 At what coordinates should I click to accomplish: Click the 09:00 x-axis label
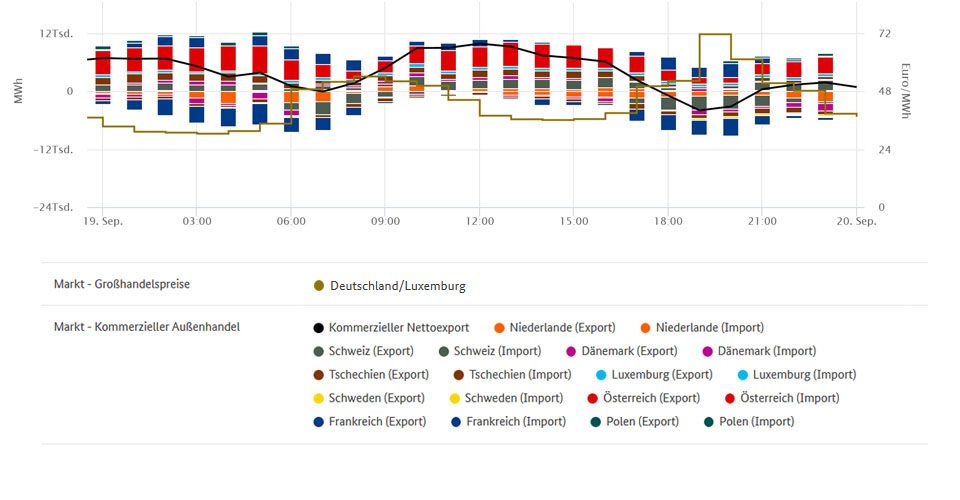point(385,222)
